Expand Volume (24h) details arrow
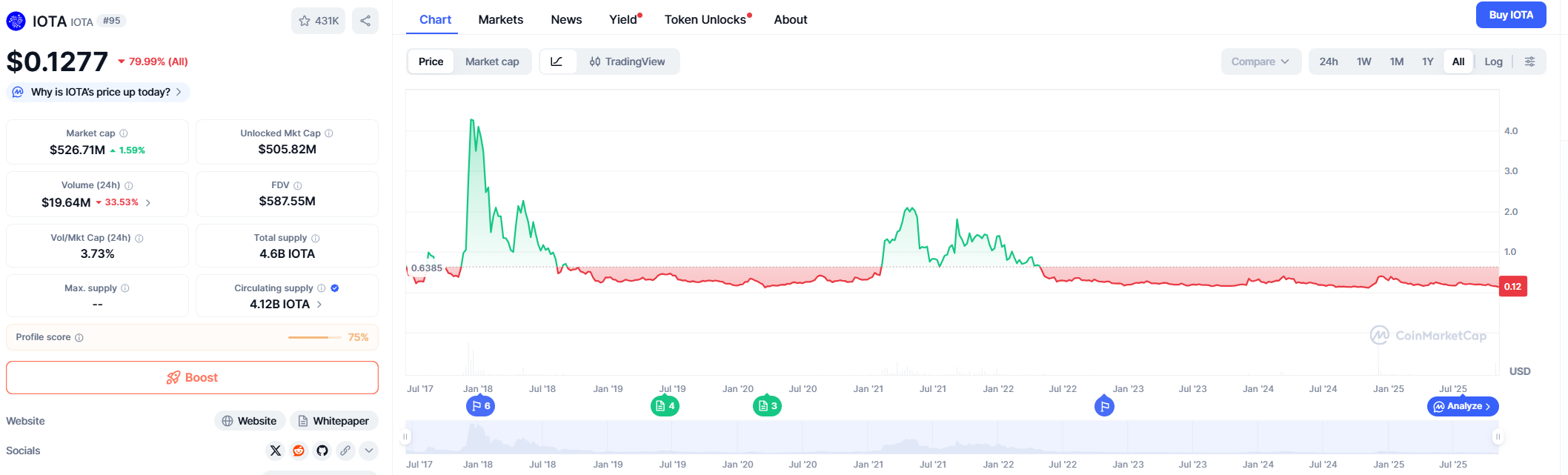Image resolution: width=1568 pixels, height=475 pixels. 148,202
